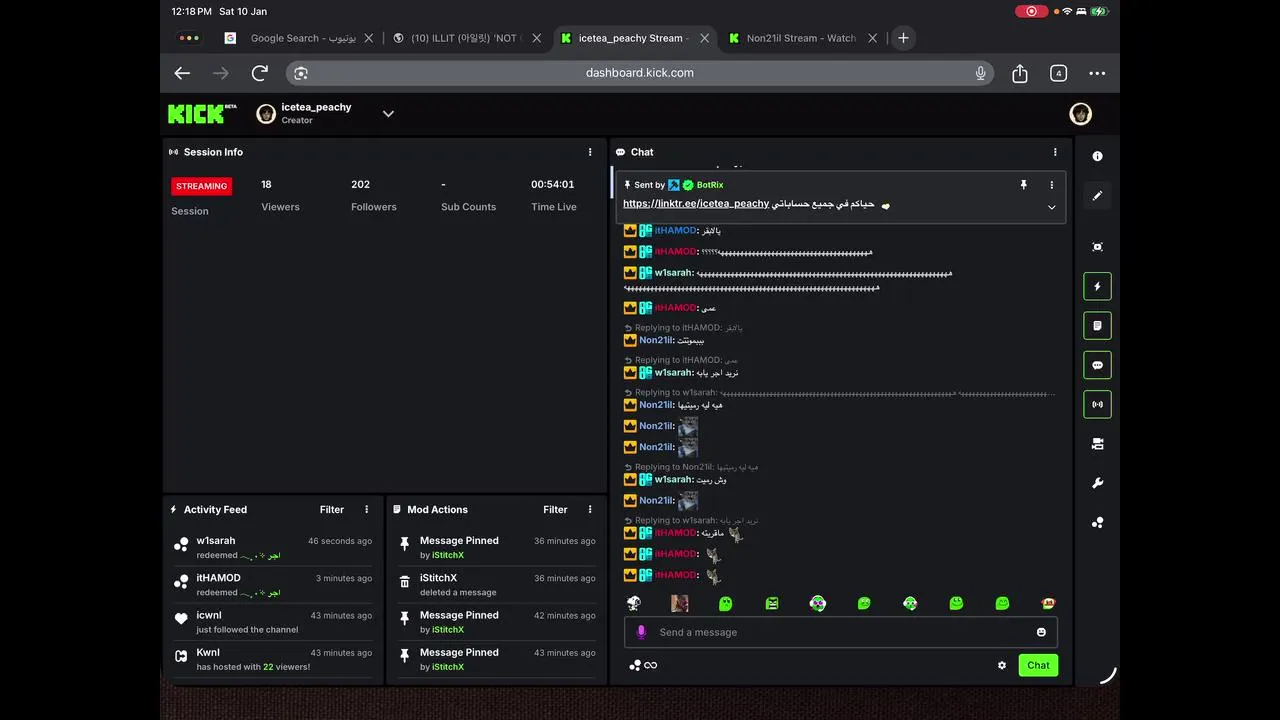The width and height of the screenshot is (1280, 720).
Task: Go back with browser back arrow
Action: [x=182, y=73]
